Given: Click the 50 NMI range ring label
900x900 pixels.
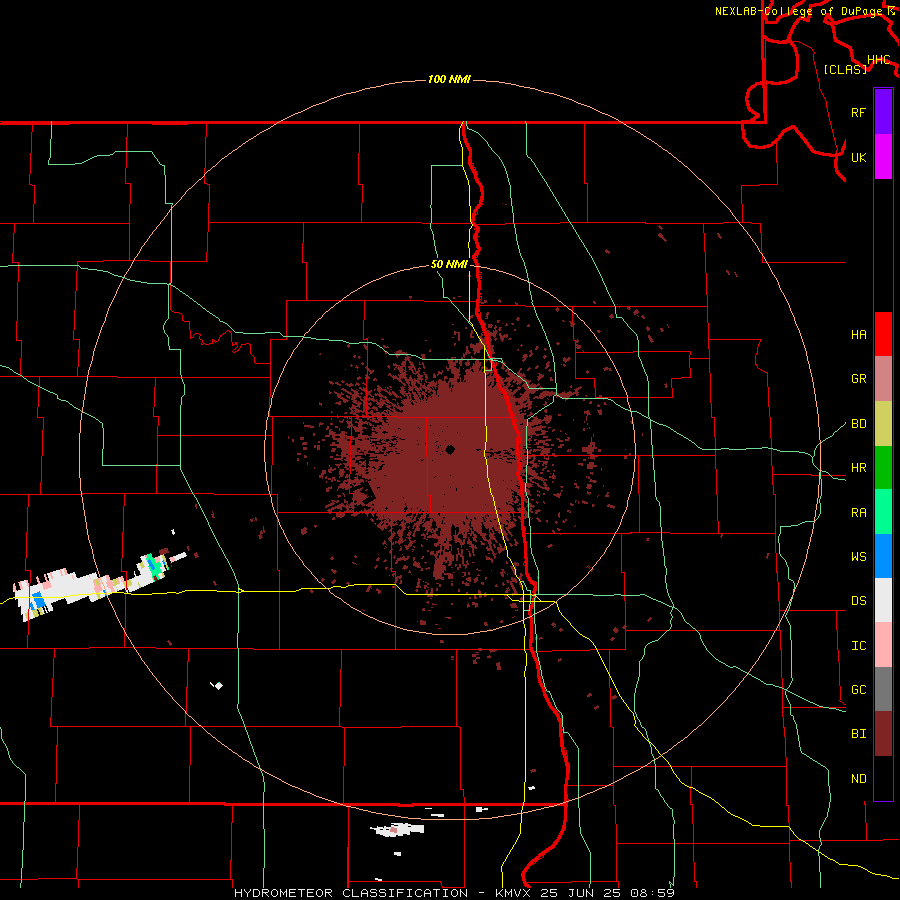Looking at the screenshot, I should point(449,265).
